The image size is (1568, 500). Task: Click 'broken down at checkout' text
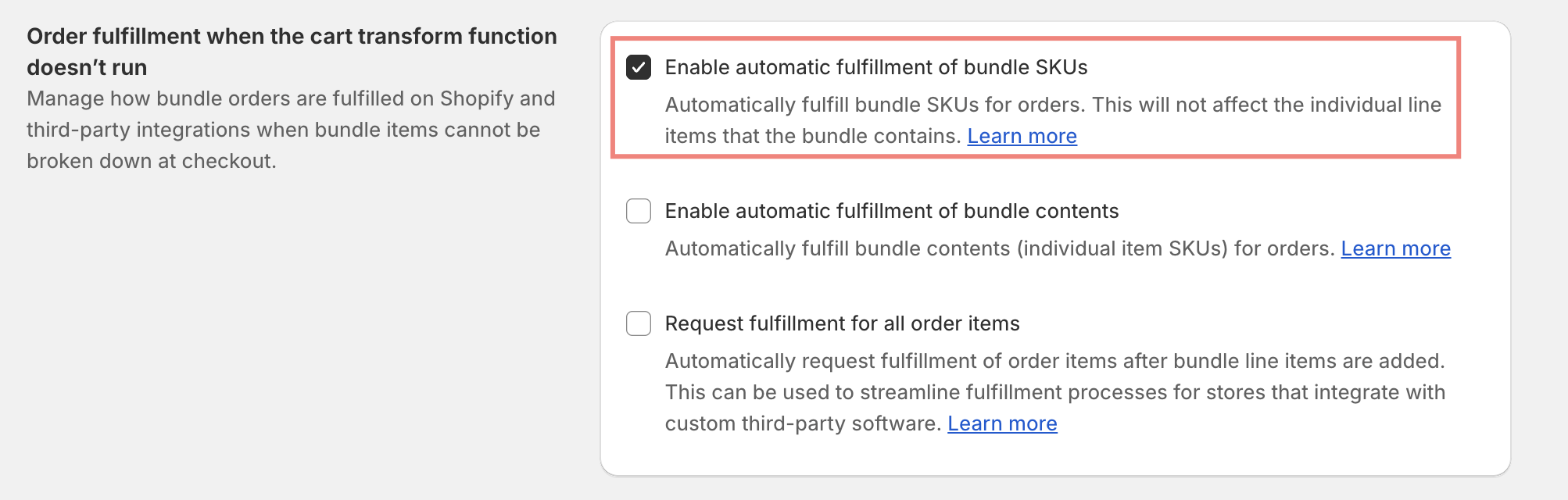point(152,161)
